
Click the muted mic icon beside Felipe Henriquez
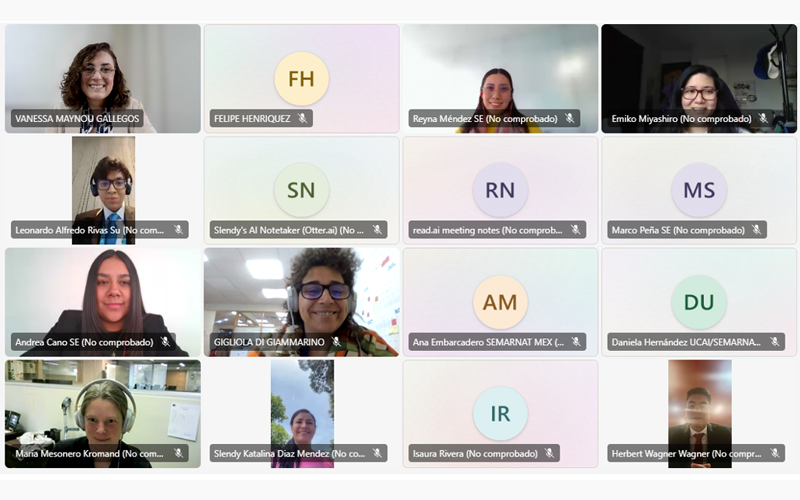pyautogui.click(x=303, y=118)
